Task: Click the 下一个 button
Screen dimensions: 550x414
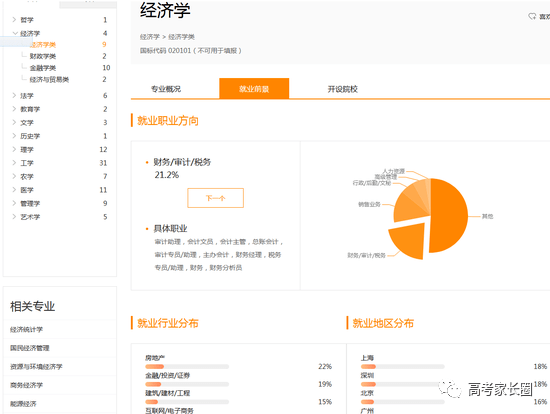Action: 215,198
